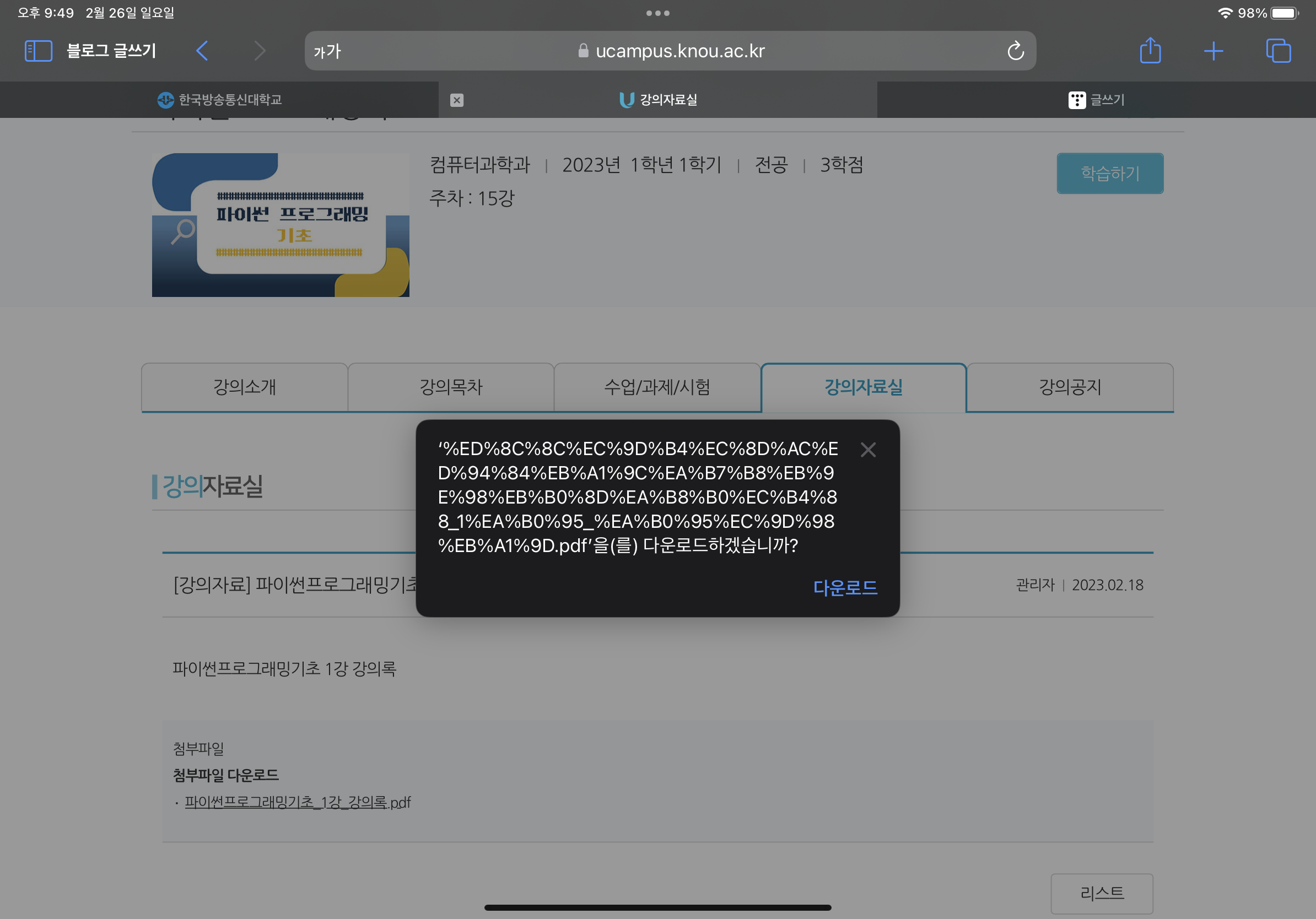Open the Safari sidebar panel icon
This screenshot has height=919, width=1316.
coord(39,51)
